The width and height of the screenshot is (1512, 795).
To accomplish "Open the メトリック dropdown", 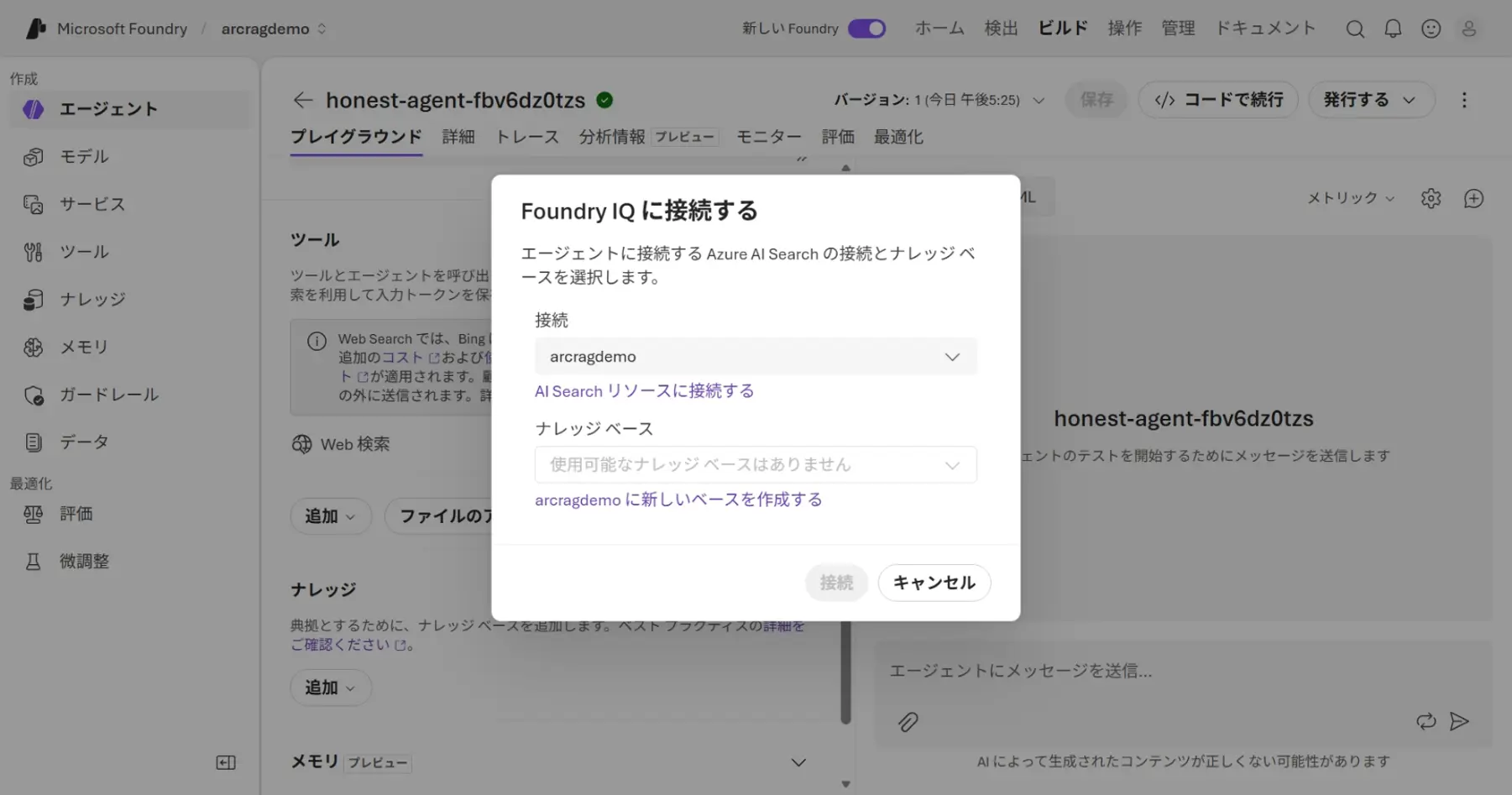I will pos(1350,198).
